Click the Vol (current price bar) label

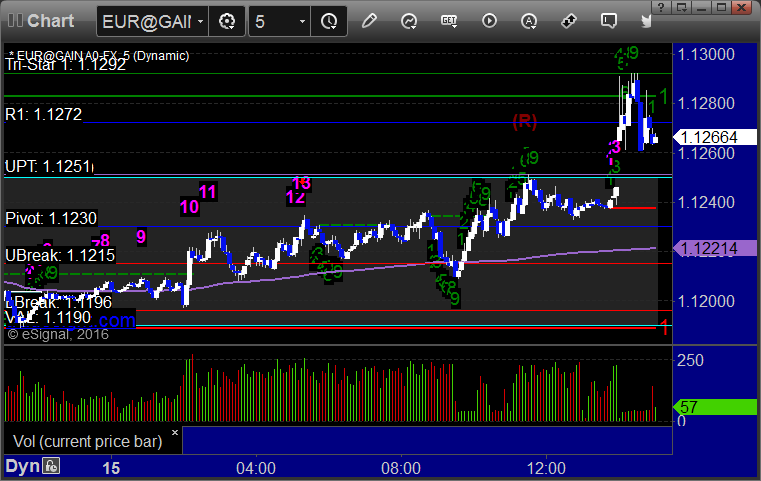coord(87,441)
